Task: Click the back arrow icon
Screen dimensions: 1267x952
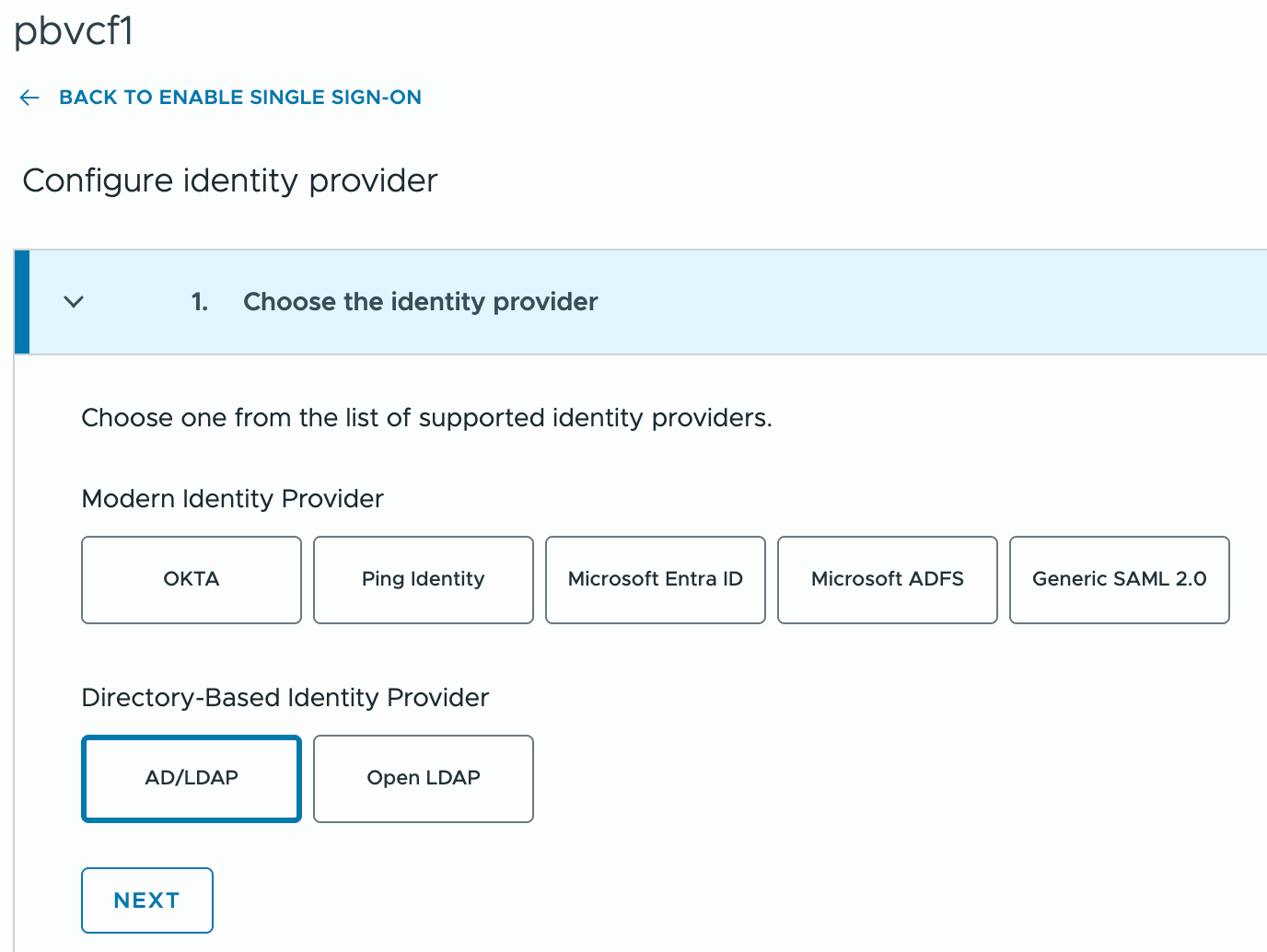Action: (x=29, y=98)
